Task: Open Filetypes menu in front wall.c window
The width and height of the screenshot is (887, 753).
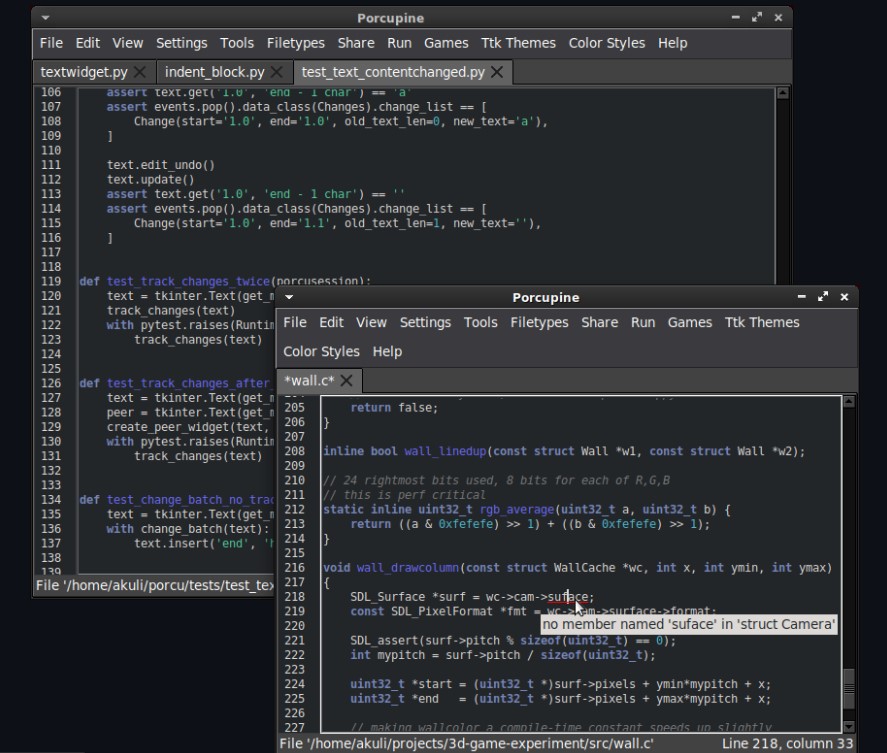Action: pyautogui.click(x=539, y=322)
